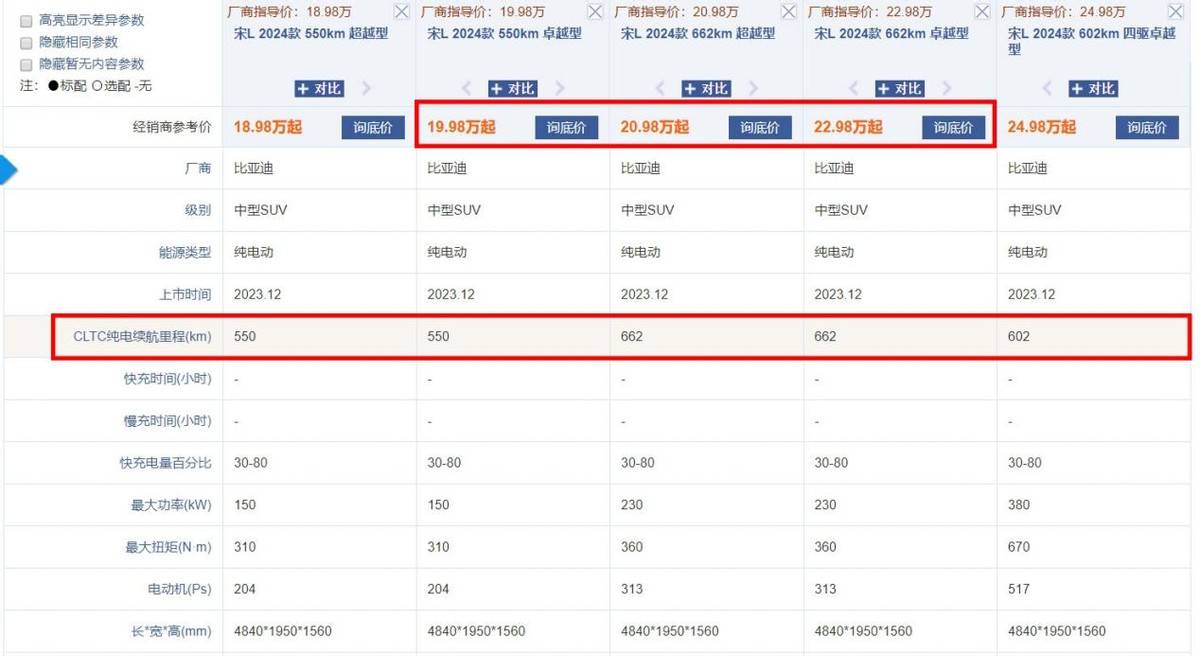Image resolution: width=1200 pixels, height=656 pixels.
Task: Click 厂商指导价: 18.98万 header text
Action: tap(289, 12)
